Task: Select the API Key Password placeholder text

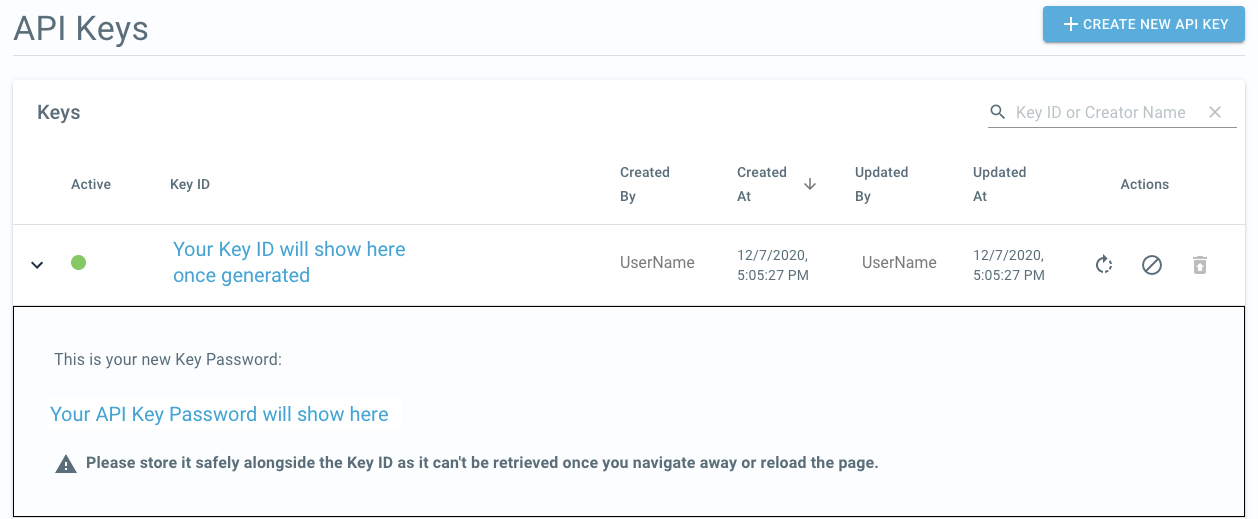Action: [219, 414]
